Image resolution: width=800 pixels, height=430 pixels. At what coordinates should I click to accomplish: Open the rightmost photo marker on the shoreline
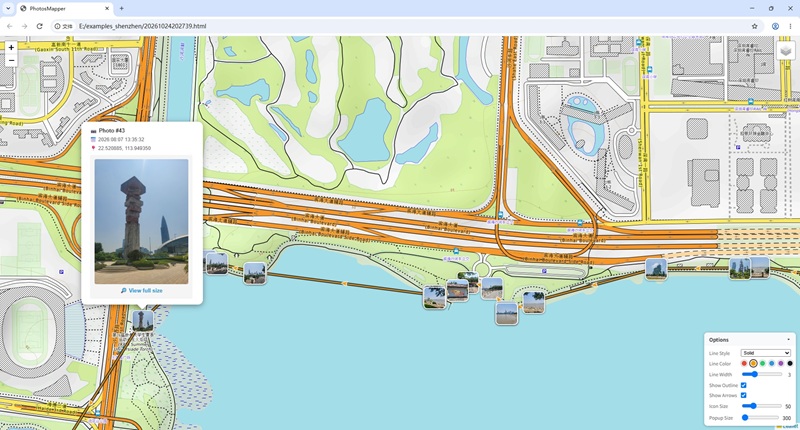pos(759,267)
